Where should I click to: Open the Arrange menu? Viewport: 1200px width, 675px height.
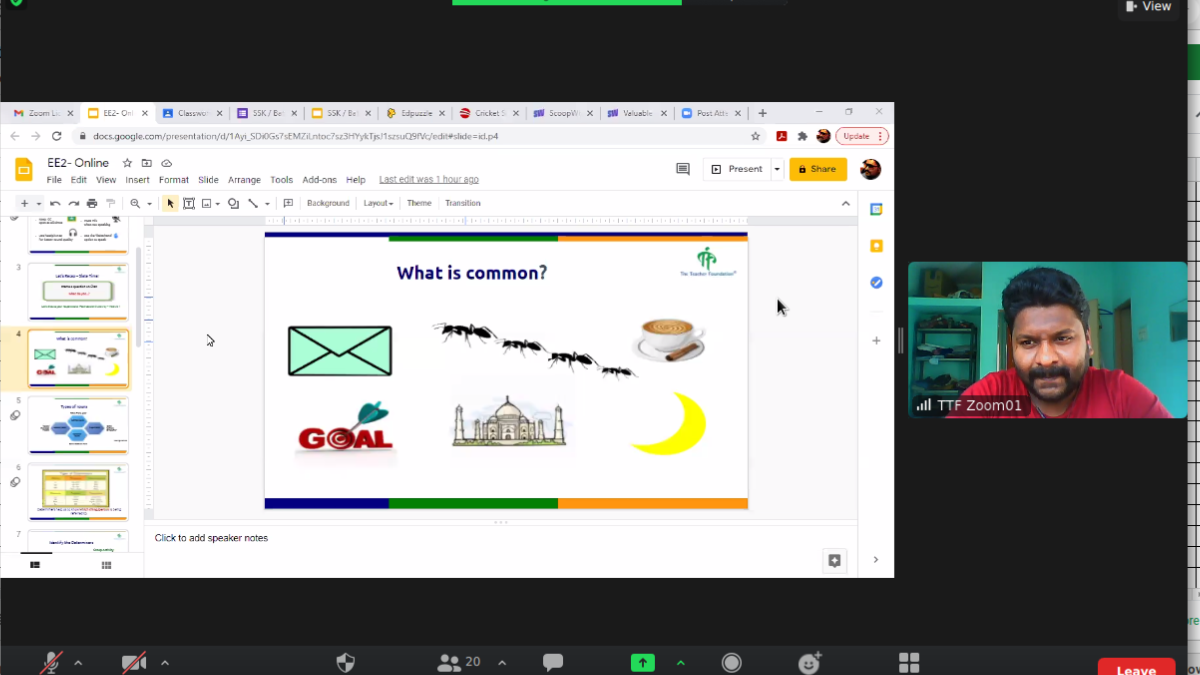point(244,180)
